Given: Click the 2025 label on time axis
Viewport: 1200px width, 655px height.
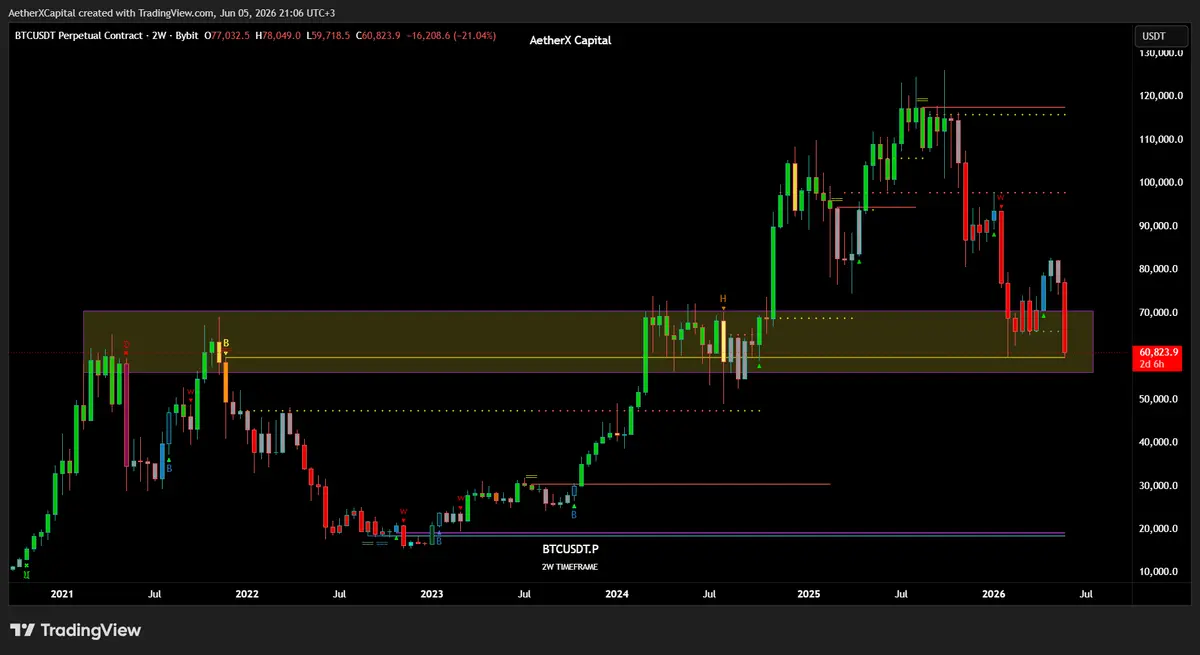Looking at the screenshot, I should point(808,594).
